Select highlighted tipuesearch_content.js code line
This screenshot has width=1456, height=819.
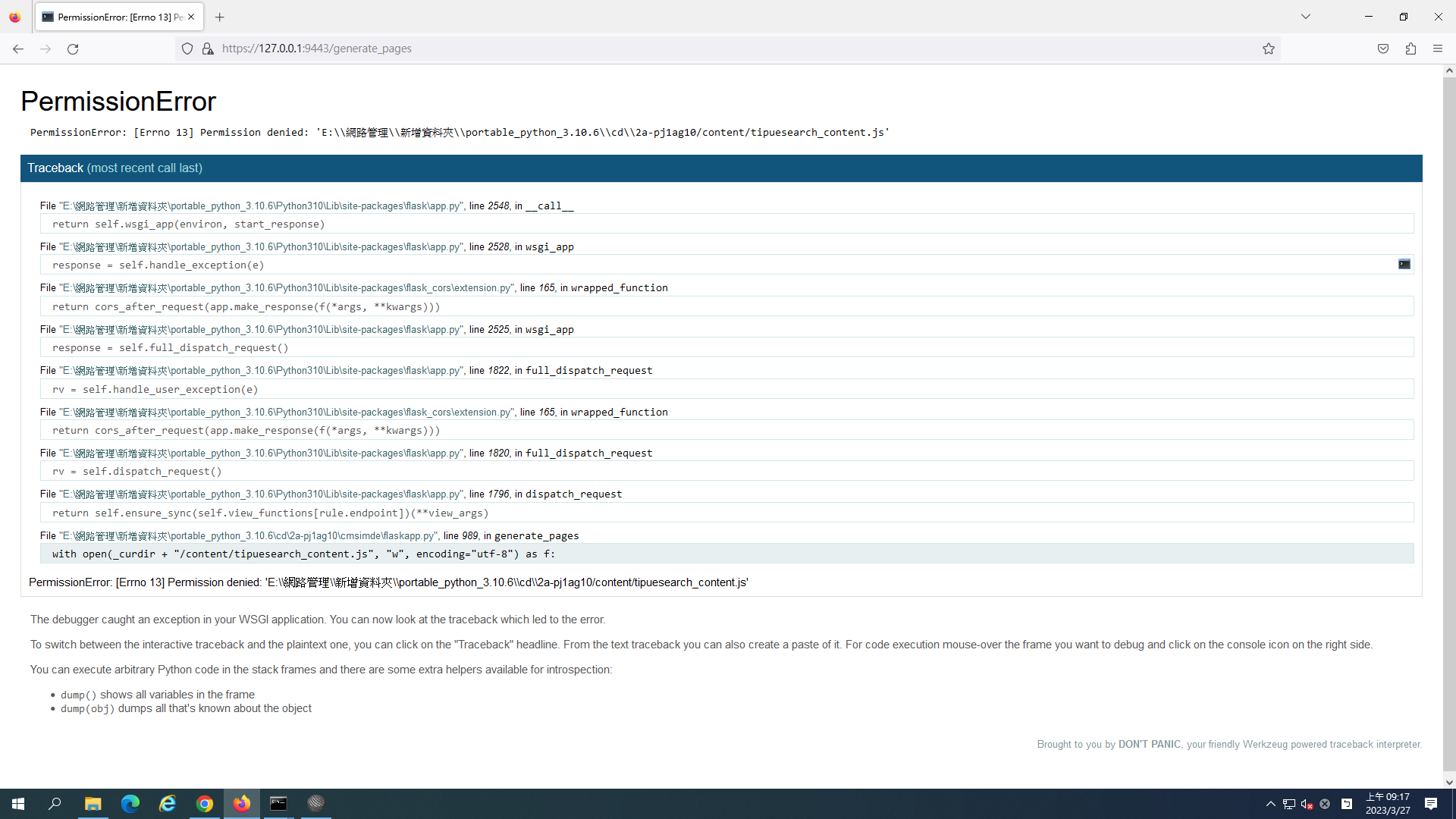303,554
